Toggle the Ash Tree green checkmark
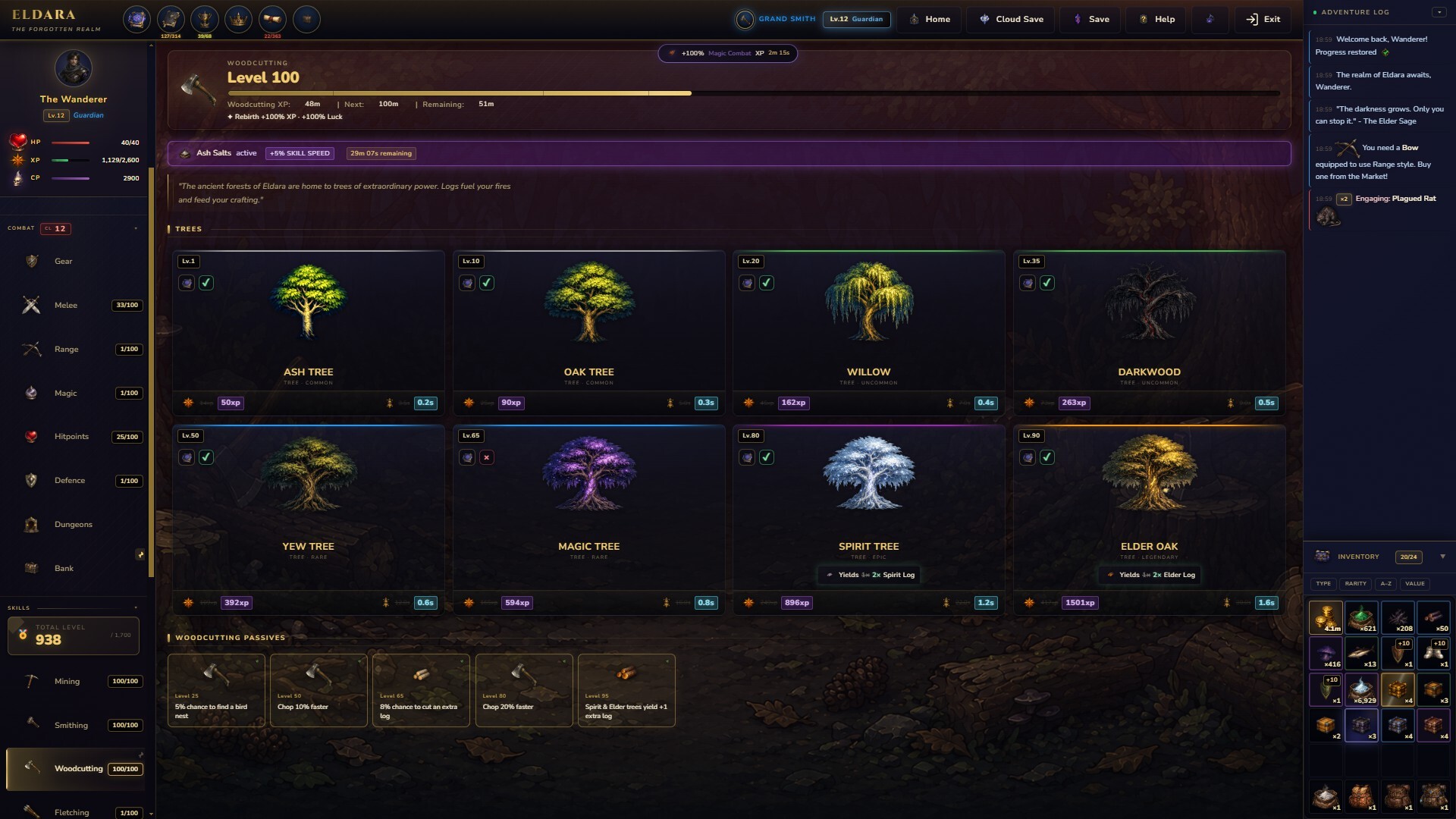1456x819 pixels. tap(206, 283)
